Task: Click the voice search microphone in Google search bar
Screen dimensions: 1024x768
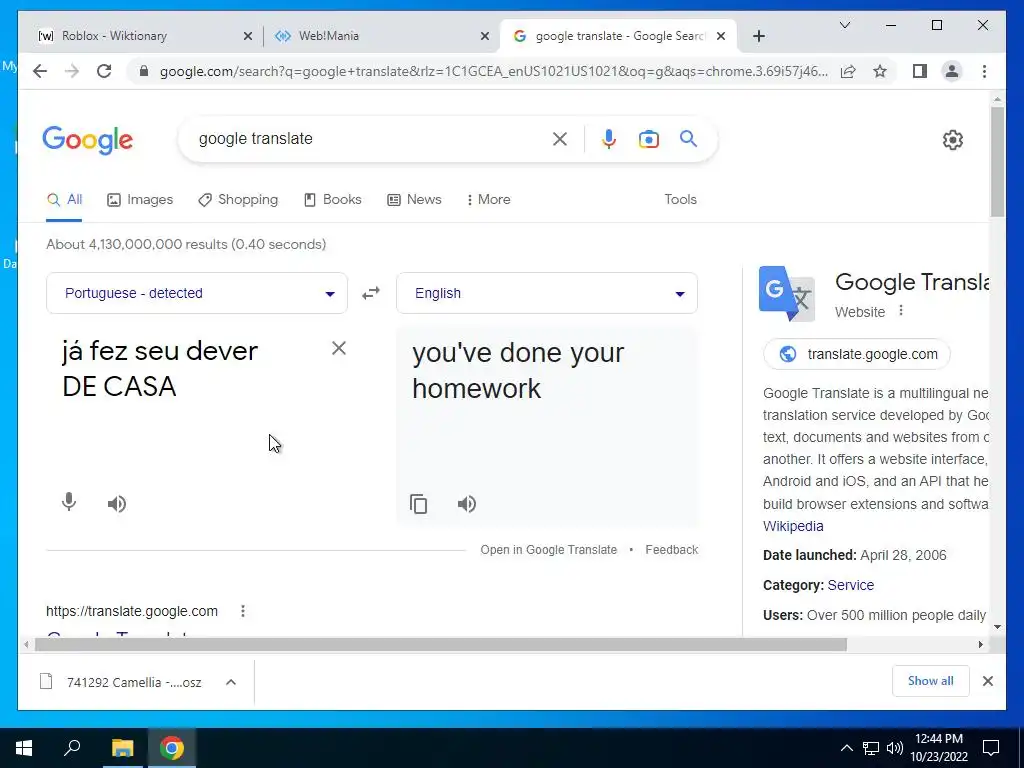Action: pyautogui.click(x=609, y=139)
